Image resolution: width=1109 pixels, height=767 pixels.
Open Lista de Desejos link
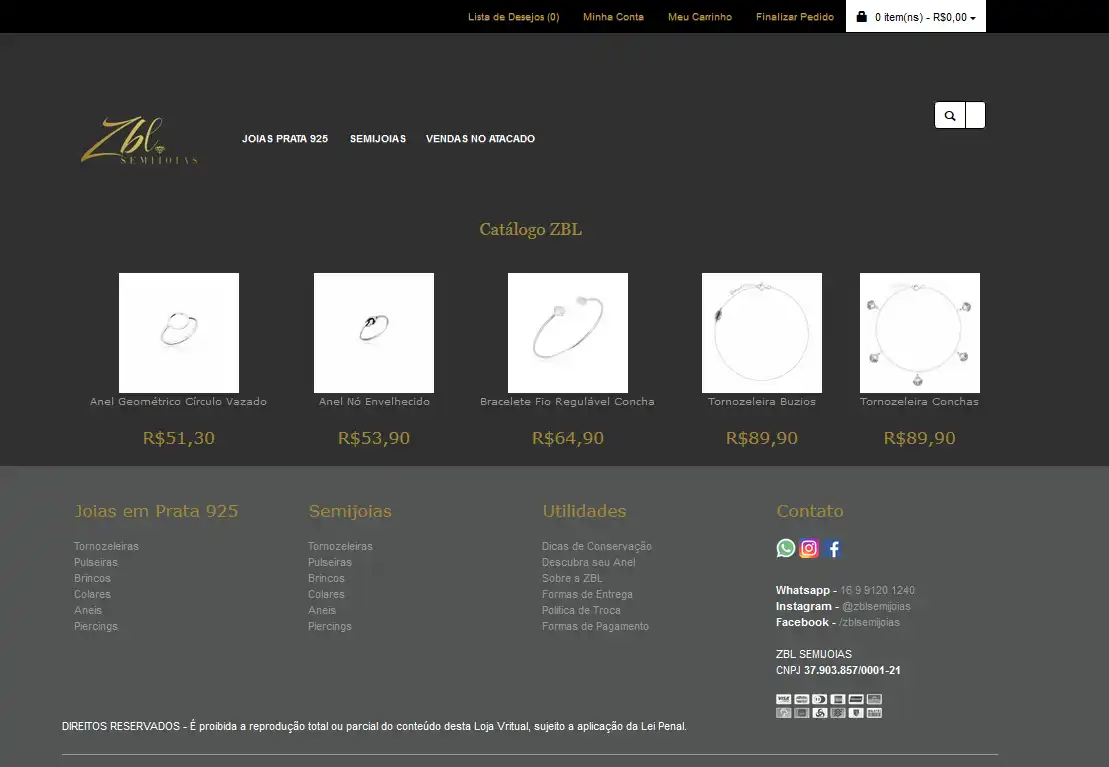click(x=513, y=17)
